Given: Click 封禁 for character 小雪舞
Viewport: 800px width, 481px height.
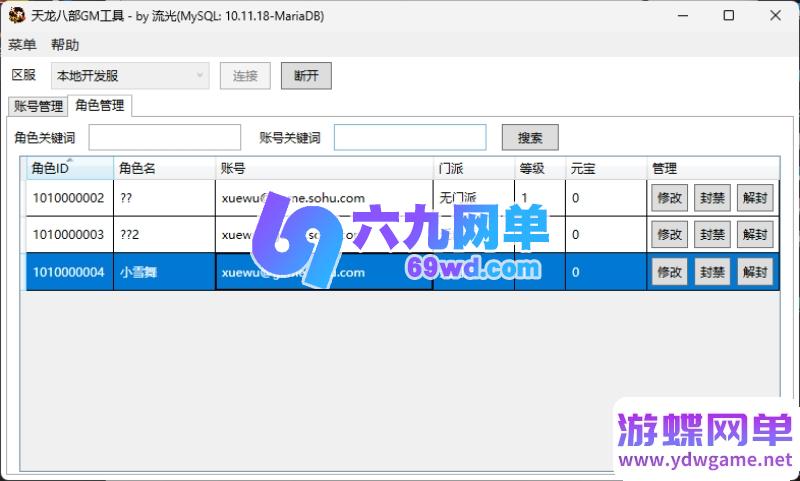Looking at the screenshot, I should click(712, 272).
